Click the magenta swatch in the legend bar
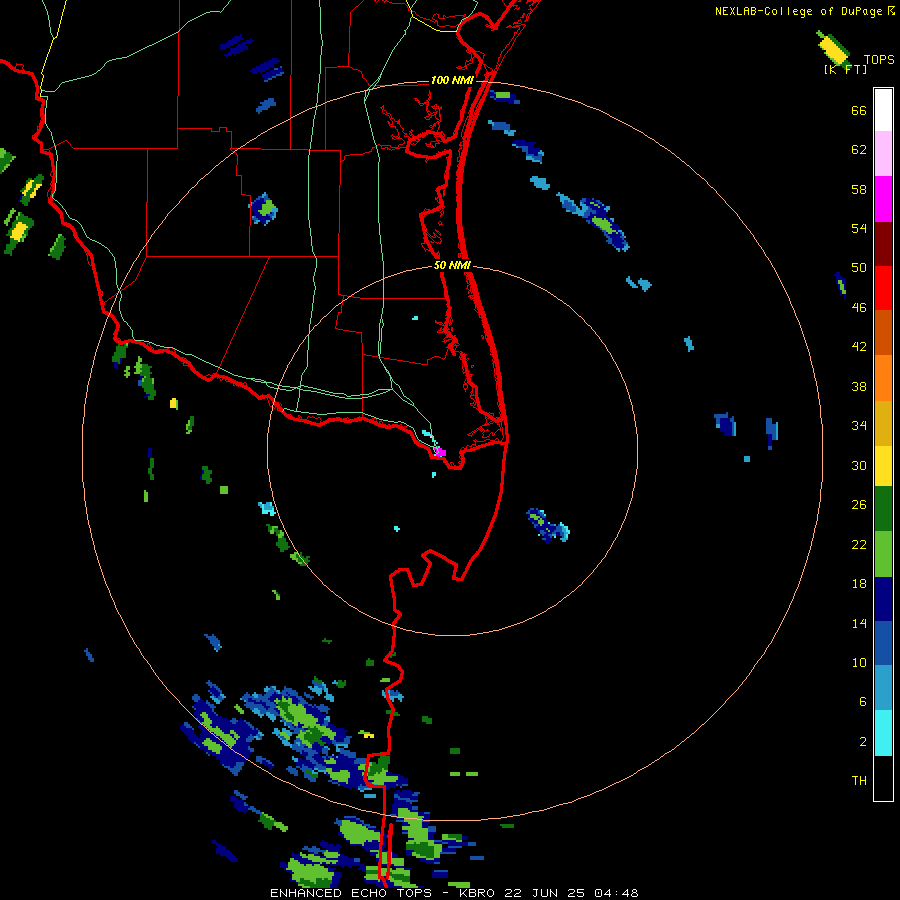 click(883, 199)
